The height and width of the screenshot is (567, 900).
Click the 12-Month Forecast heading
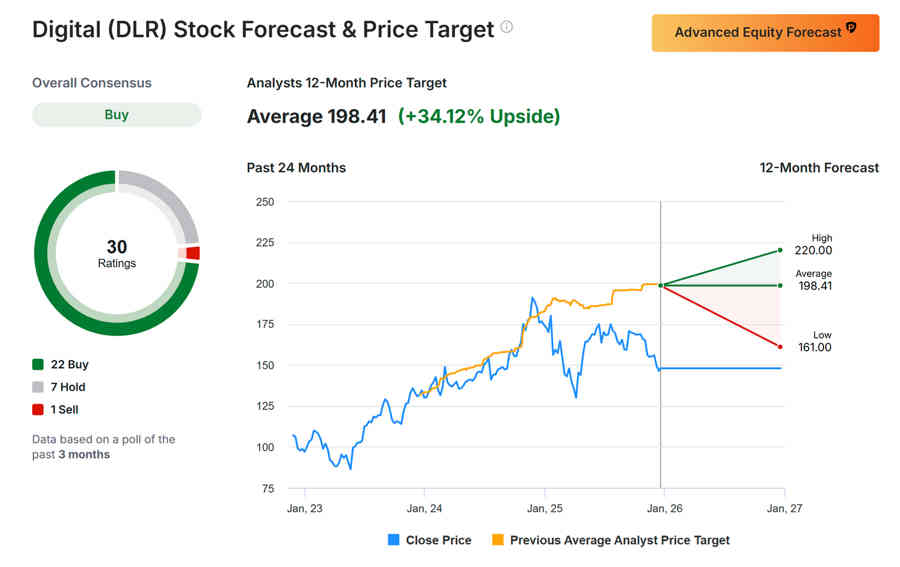[819, 168]
